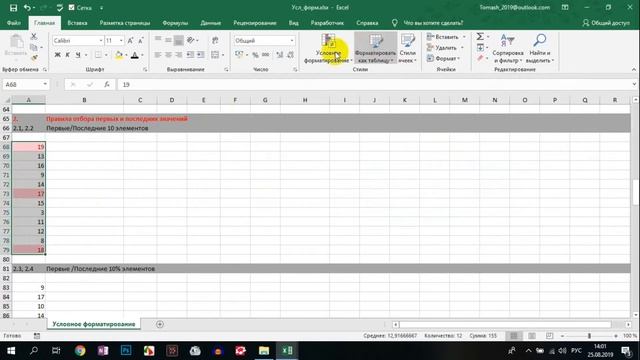The height and width of the screenshot is (360, 640).
Task: Switch to Page Break Preview in status bar
Action: (x=549, y=336)
